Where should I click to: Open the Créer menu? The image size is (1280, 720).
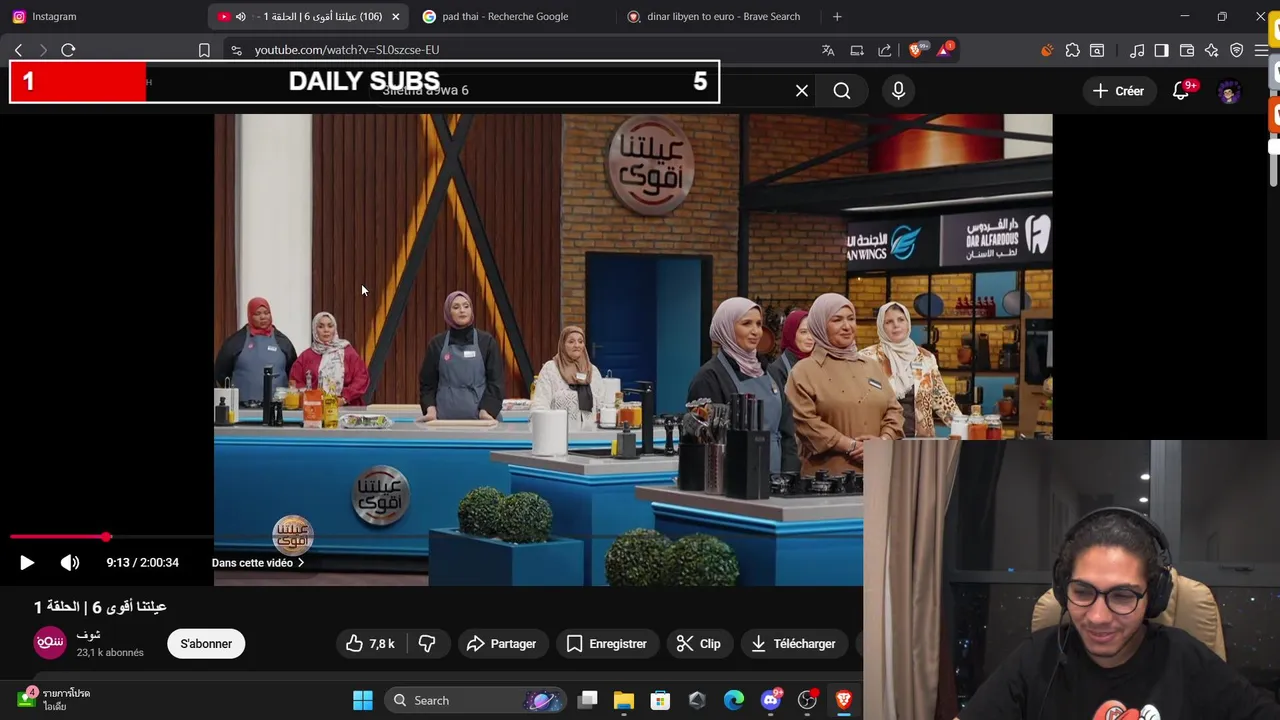1118,91
